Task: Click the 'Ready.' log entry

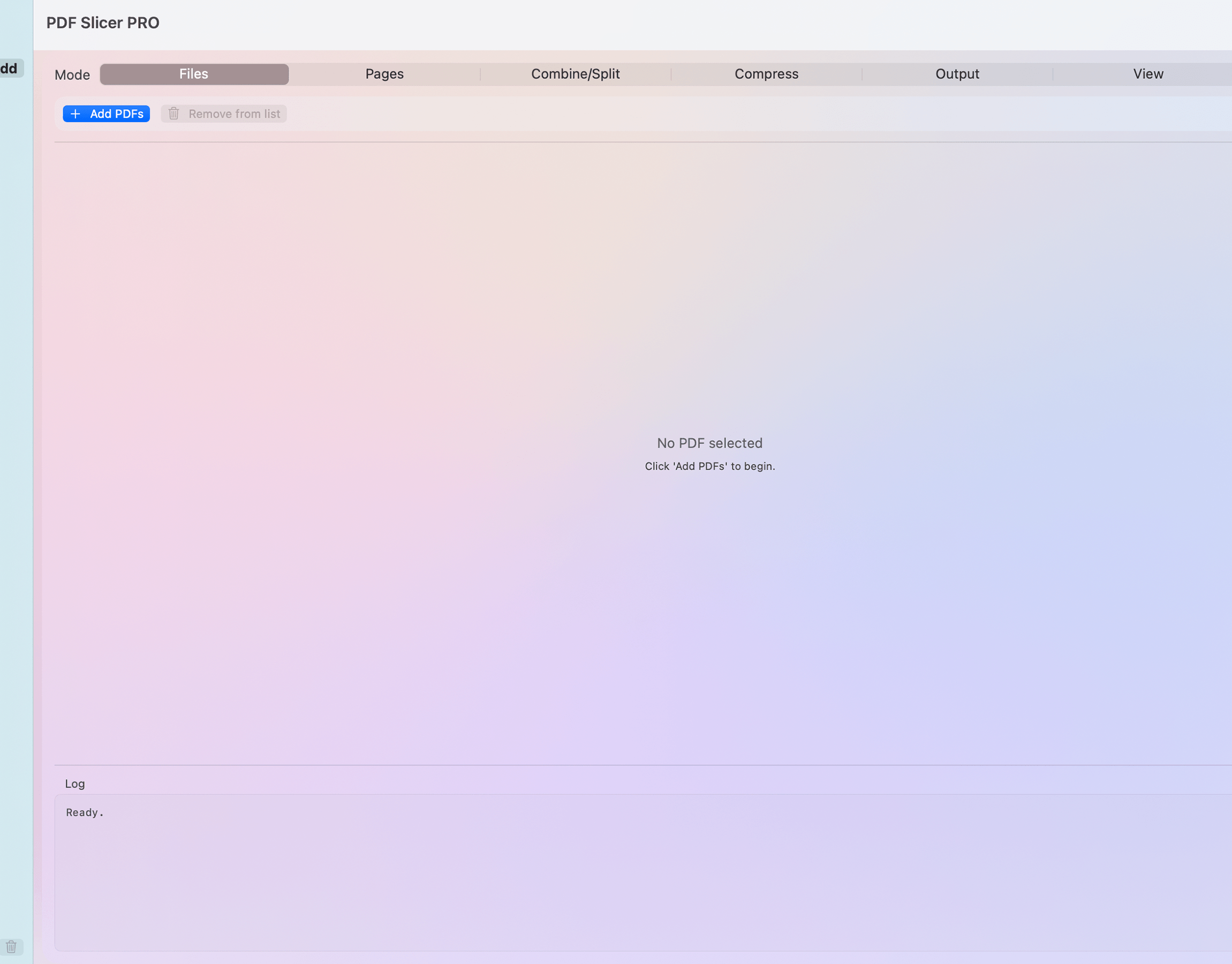Action: pos(85,813)
